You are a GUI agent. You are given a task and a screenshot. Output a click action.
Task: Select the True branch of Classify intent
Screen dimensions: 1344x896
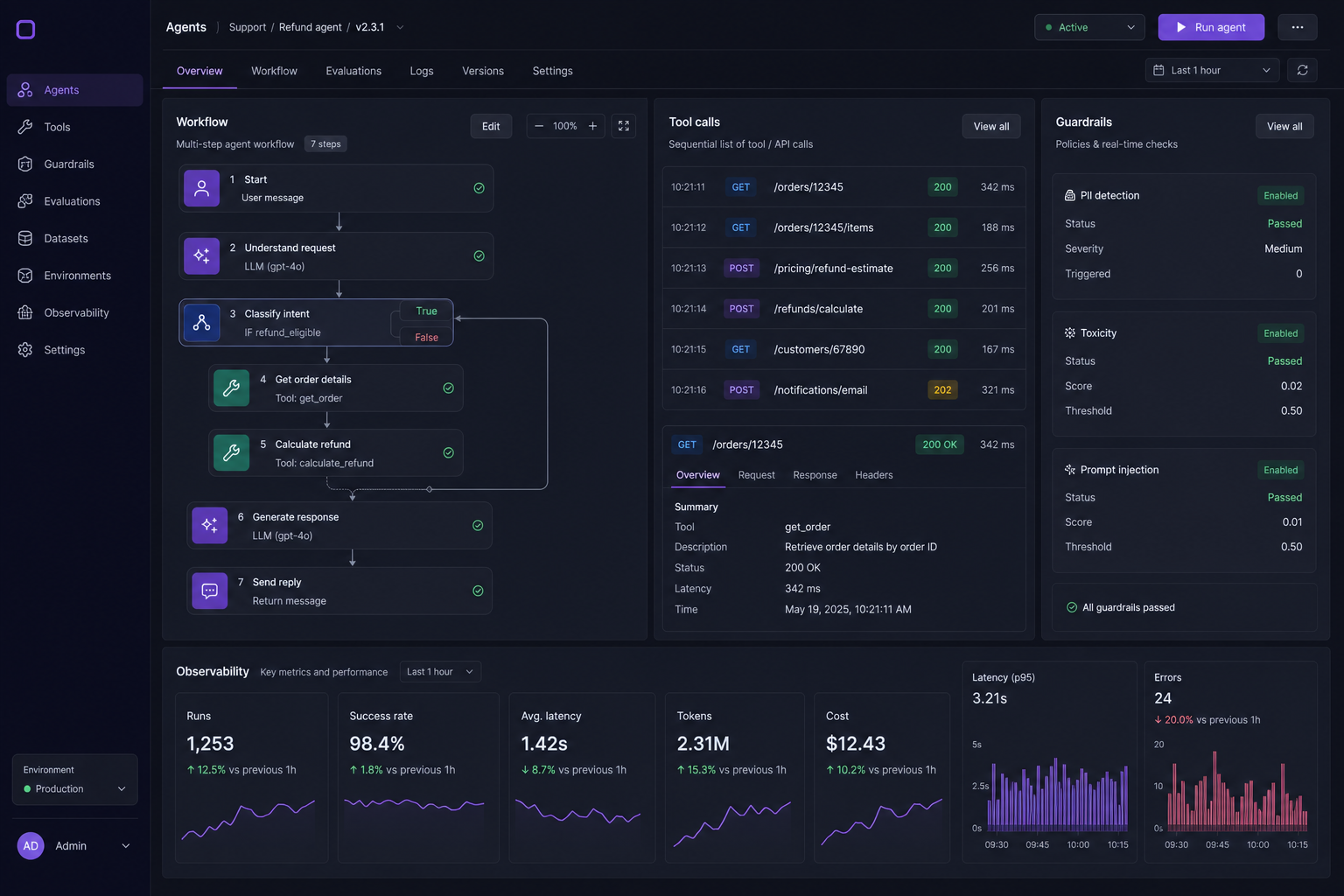tap(427, 311)
